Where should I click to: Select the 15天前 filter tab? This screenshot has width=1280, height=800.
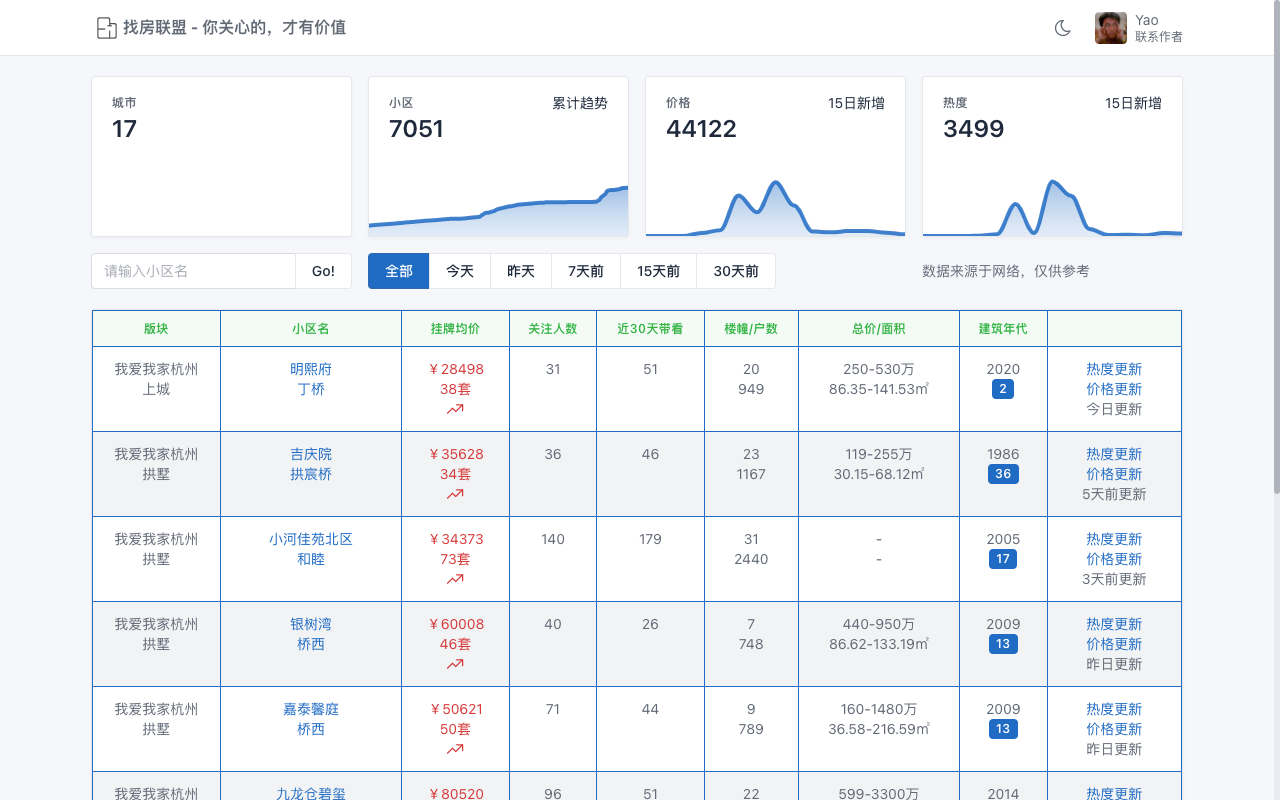pyautogui.click(x=659, y=271)
